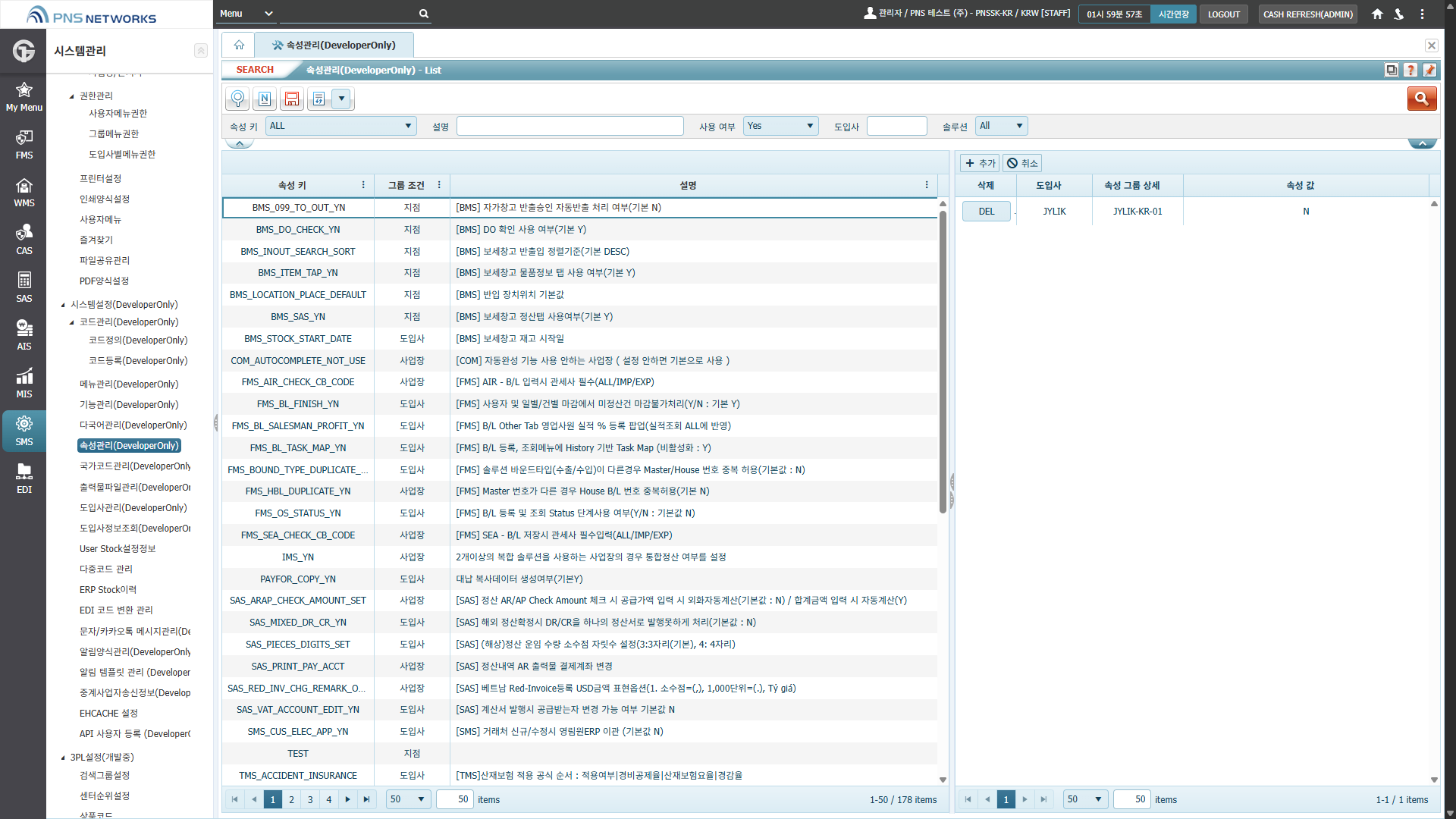Open the AIS module in the sidebar
1456x819 pixels.
coord(24,336)
